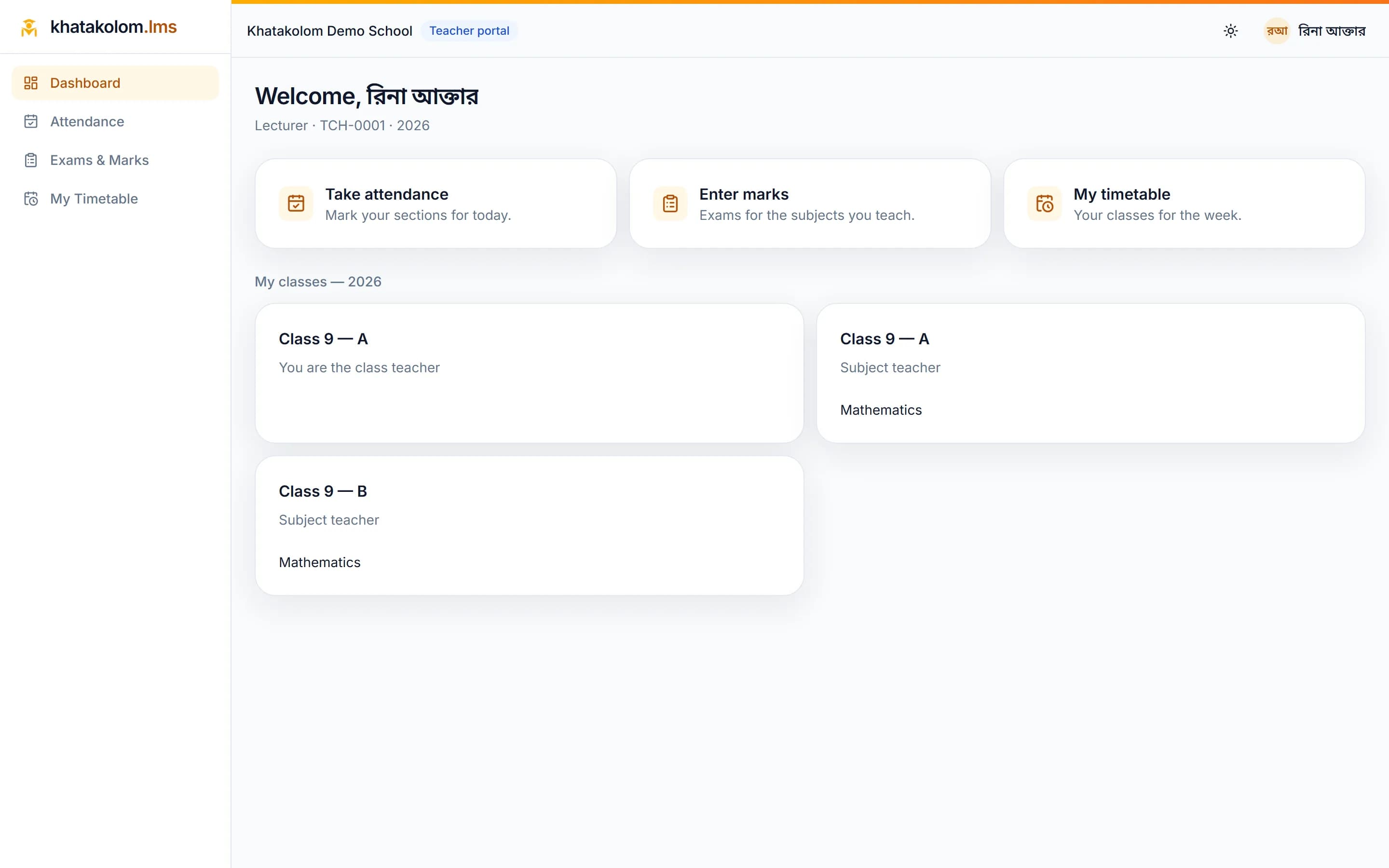Click the khatakolom graduation cap logo icon

29,27
